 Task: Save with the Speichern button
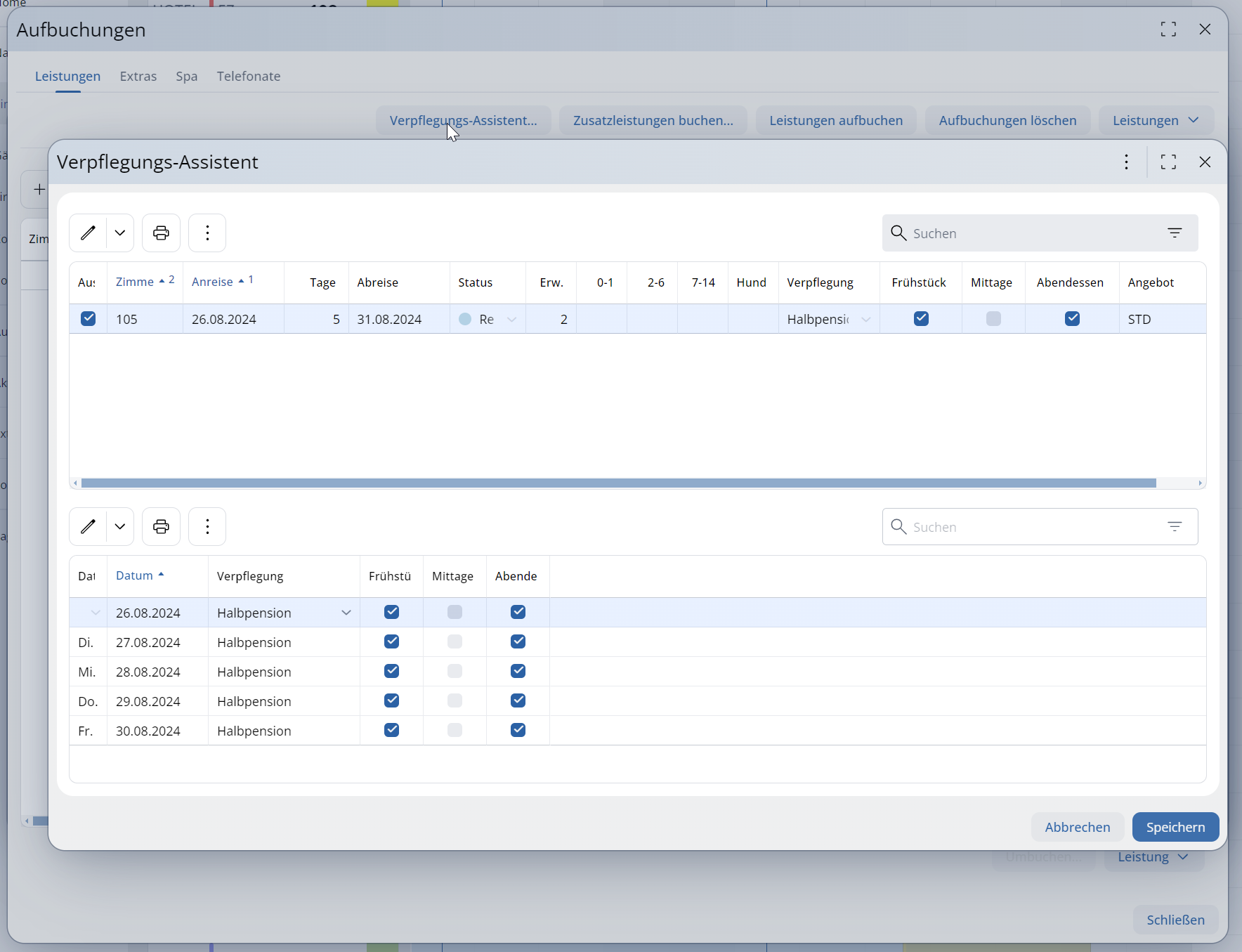(1175, 827)
